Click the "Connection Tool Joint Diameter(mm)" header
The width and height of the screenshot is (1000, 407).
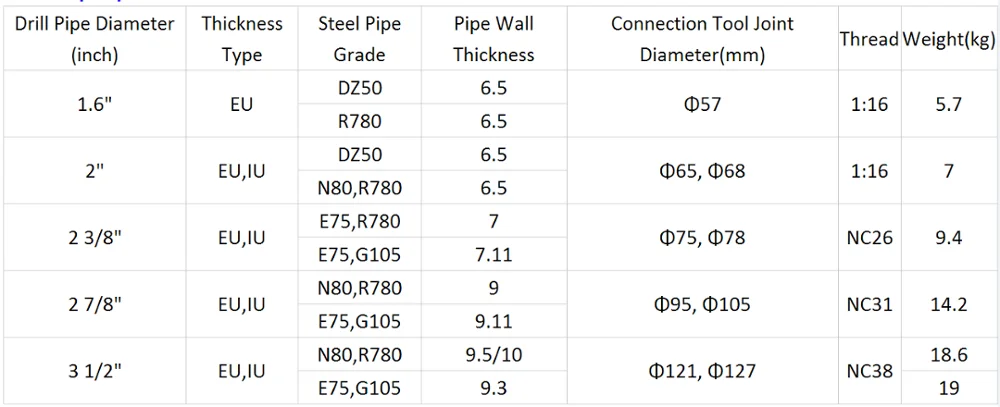pyautogui.click(x=702, y=39)
